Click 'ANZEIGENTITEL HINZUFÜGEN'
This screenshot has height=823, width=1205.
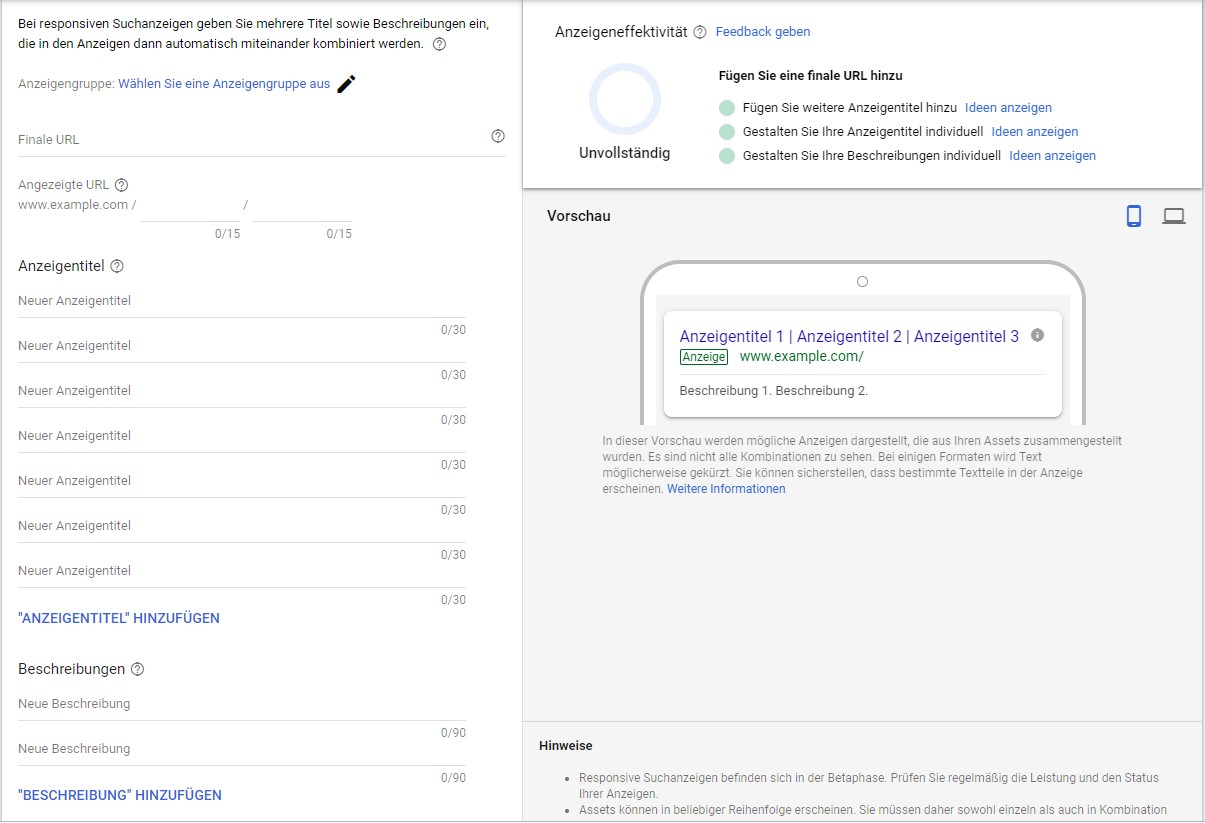coord(117,618)
